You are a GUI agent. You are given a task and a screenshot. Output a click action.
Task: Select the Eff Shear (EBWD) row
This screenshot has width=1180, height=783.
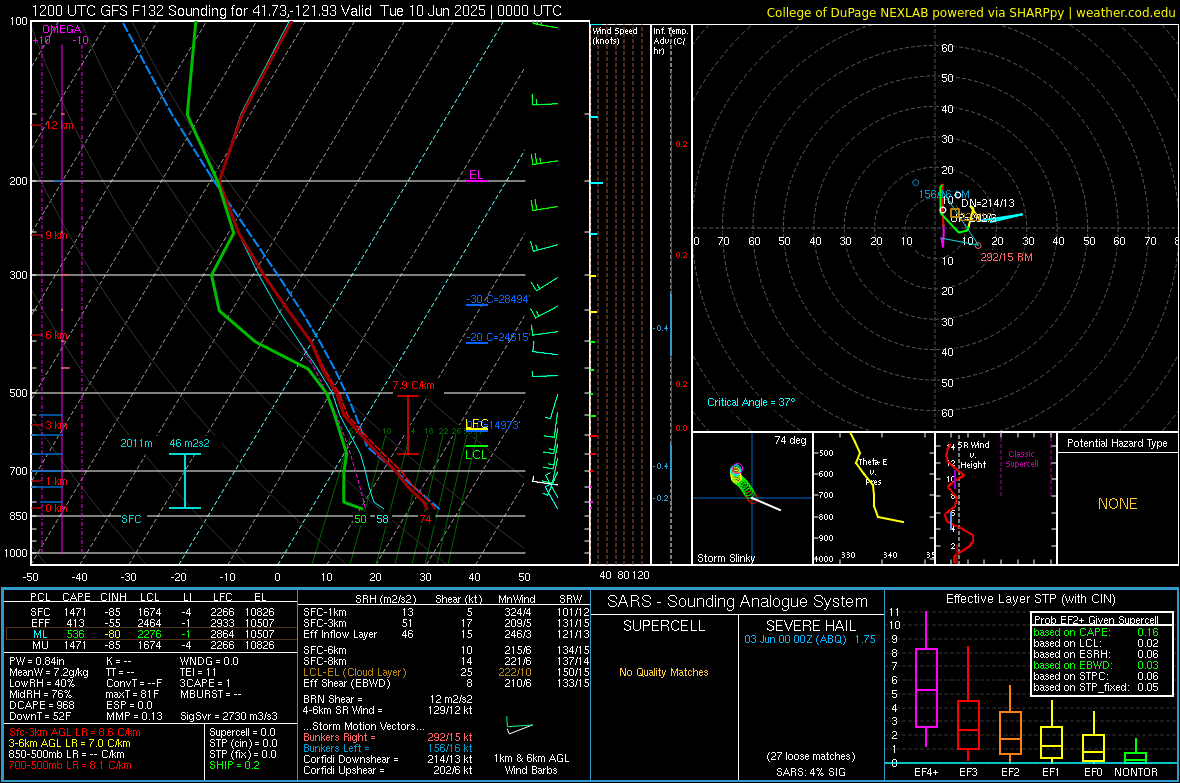tap(444, 683)
